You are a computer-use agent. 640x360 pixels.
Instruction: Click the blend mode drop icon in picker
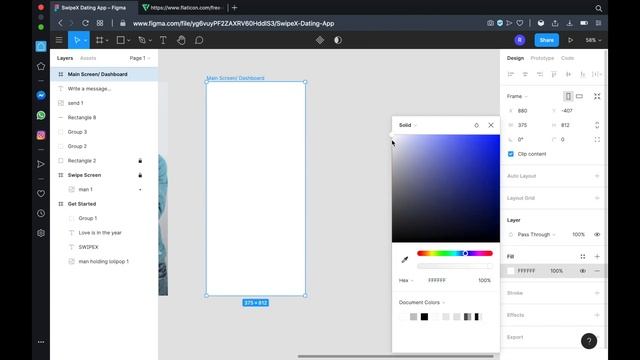pos(476,125)
